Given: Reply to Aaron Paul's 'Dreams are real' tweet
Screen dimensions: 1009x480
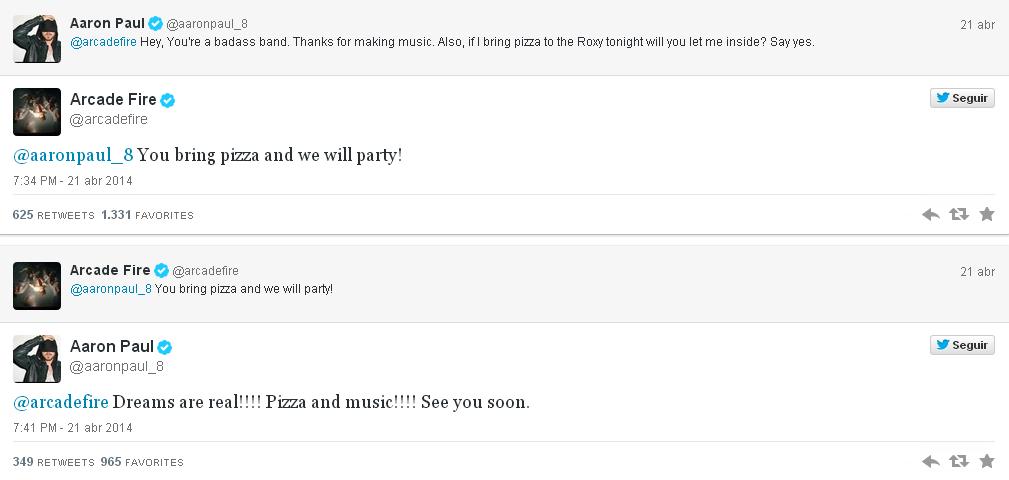Looking at the screenshot, I should [x=930, y=461].
